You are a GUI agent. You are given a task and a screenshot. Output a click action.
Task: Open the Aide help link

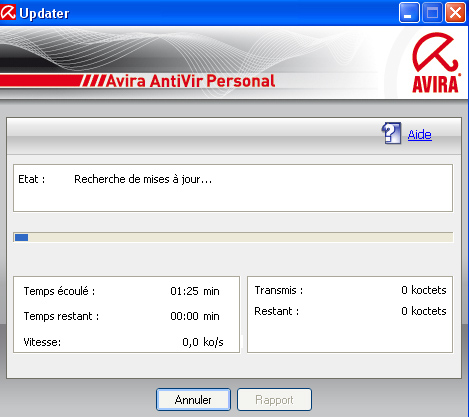(x=420, y=135)
